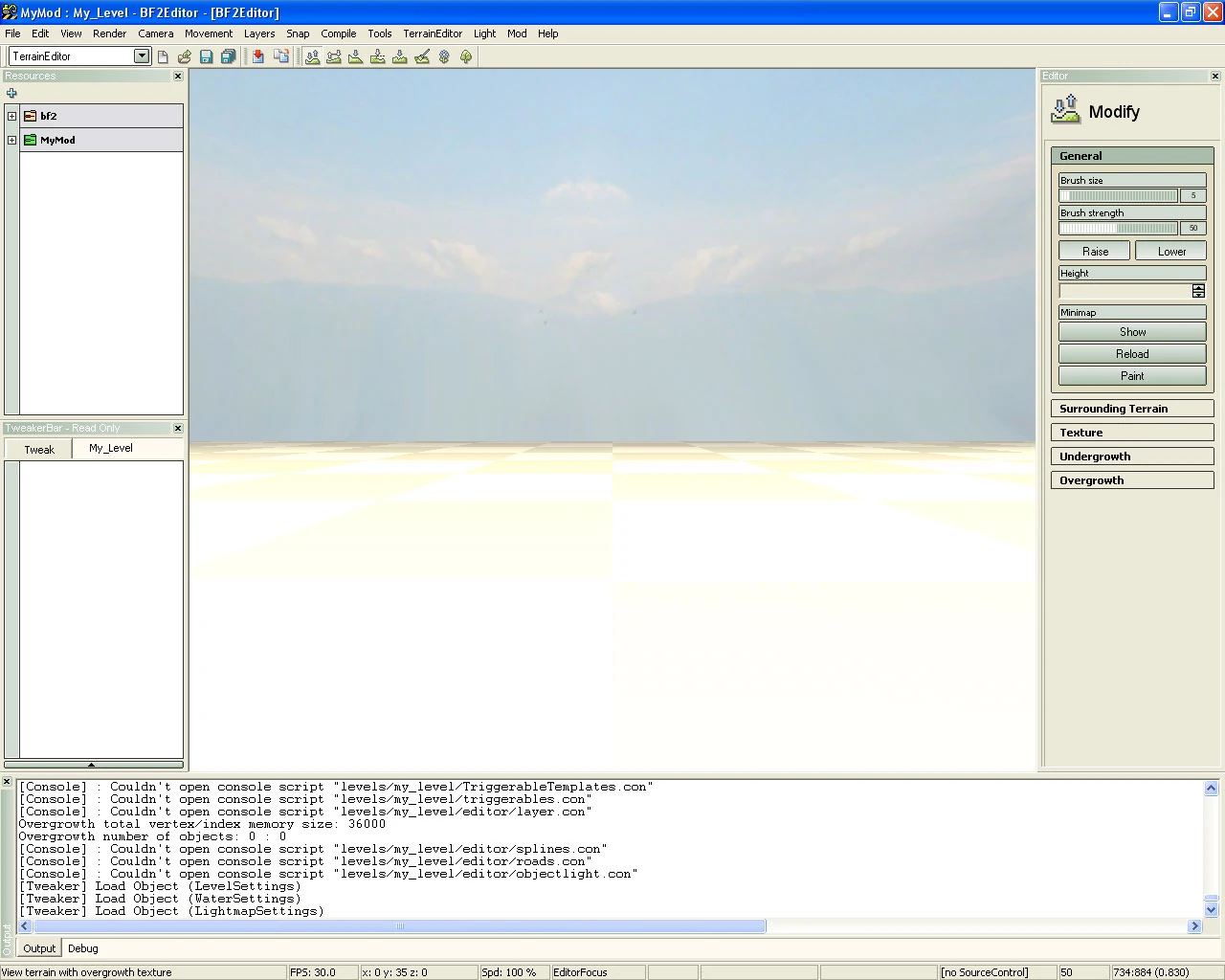The height and width of the screenshot is (980, 1225).
Task: Collapse the General section header
Action: pos(1132,156)
